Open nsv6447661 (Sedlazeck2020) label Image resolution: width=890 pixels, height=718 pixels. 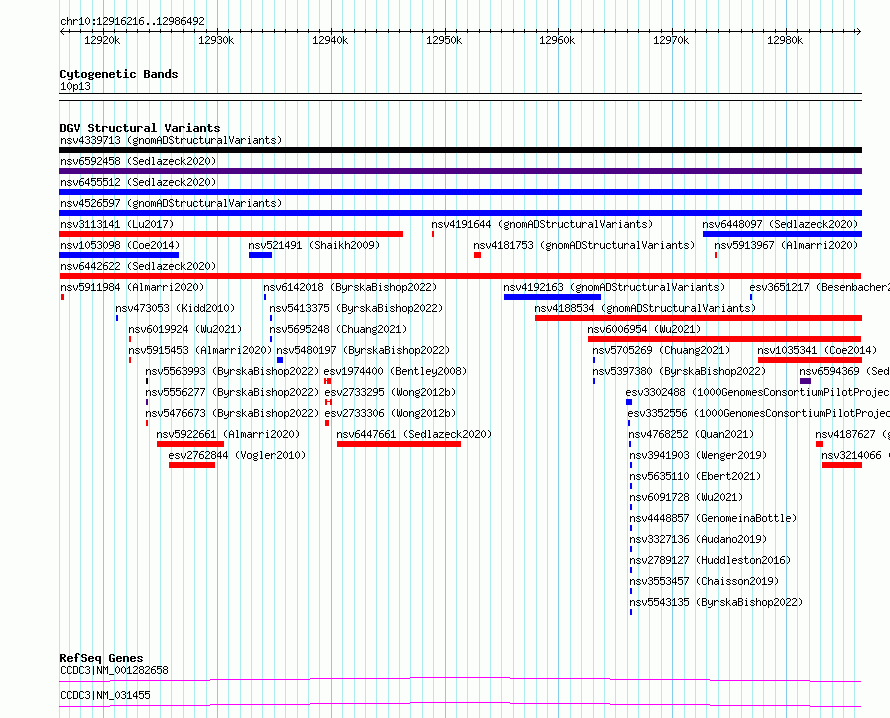414,434
